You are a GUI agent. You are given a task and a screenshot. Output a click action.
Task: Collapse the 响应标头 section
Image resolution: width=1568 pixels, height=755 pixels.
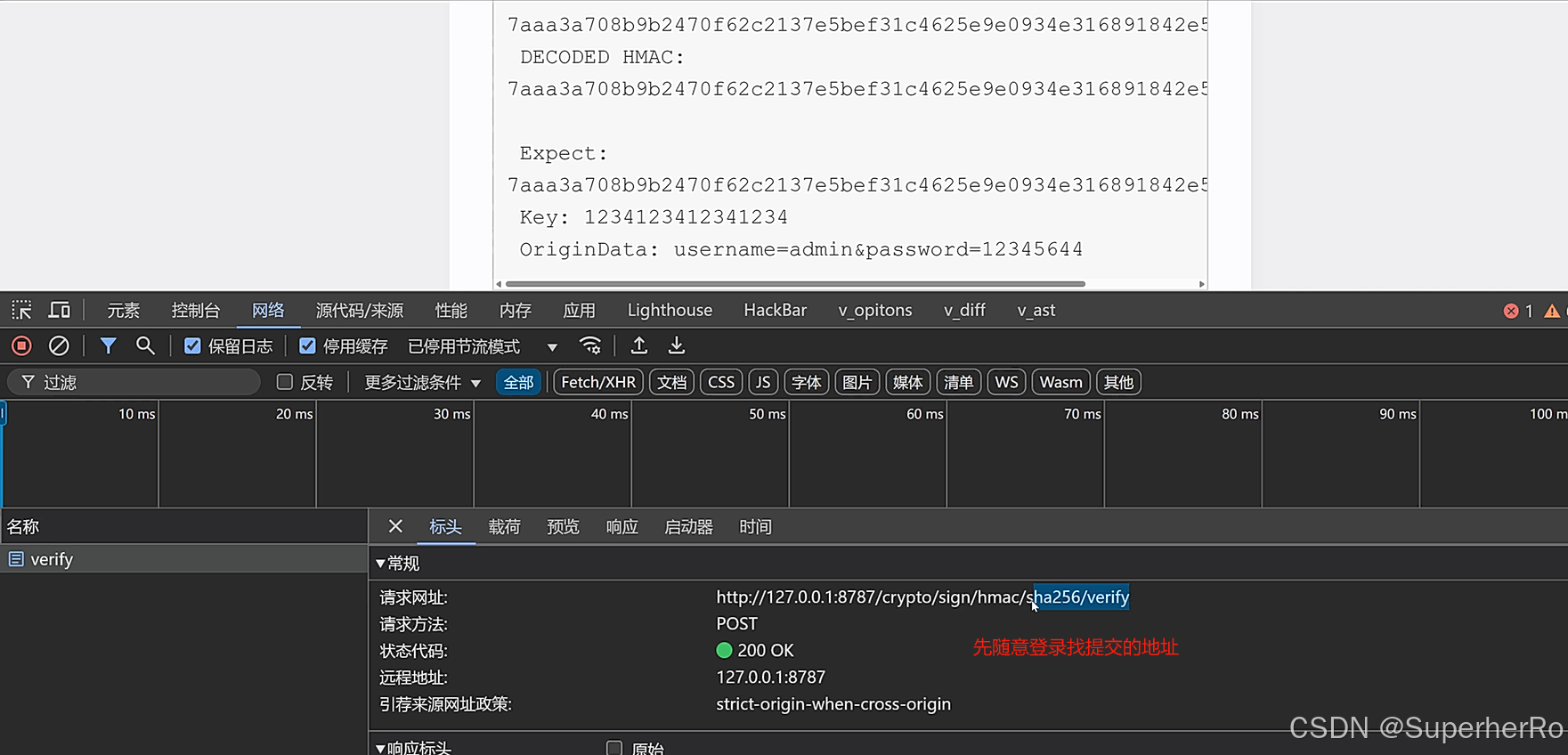pos(413,748)
